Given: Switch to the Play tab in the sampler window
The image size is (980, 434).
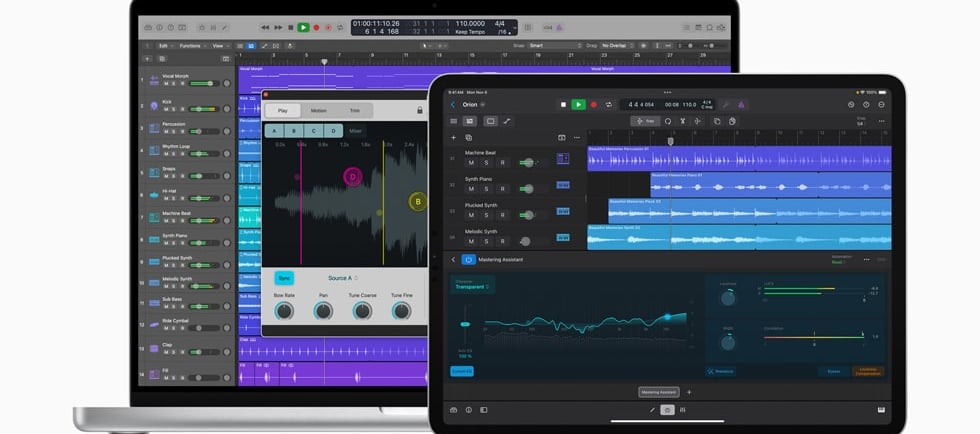Looking at the screenshot, I should pyautogui.click(x=282, y=111).
